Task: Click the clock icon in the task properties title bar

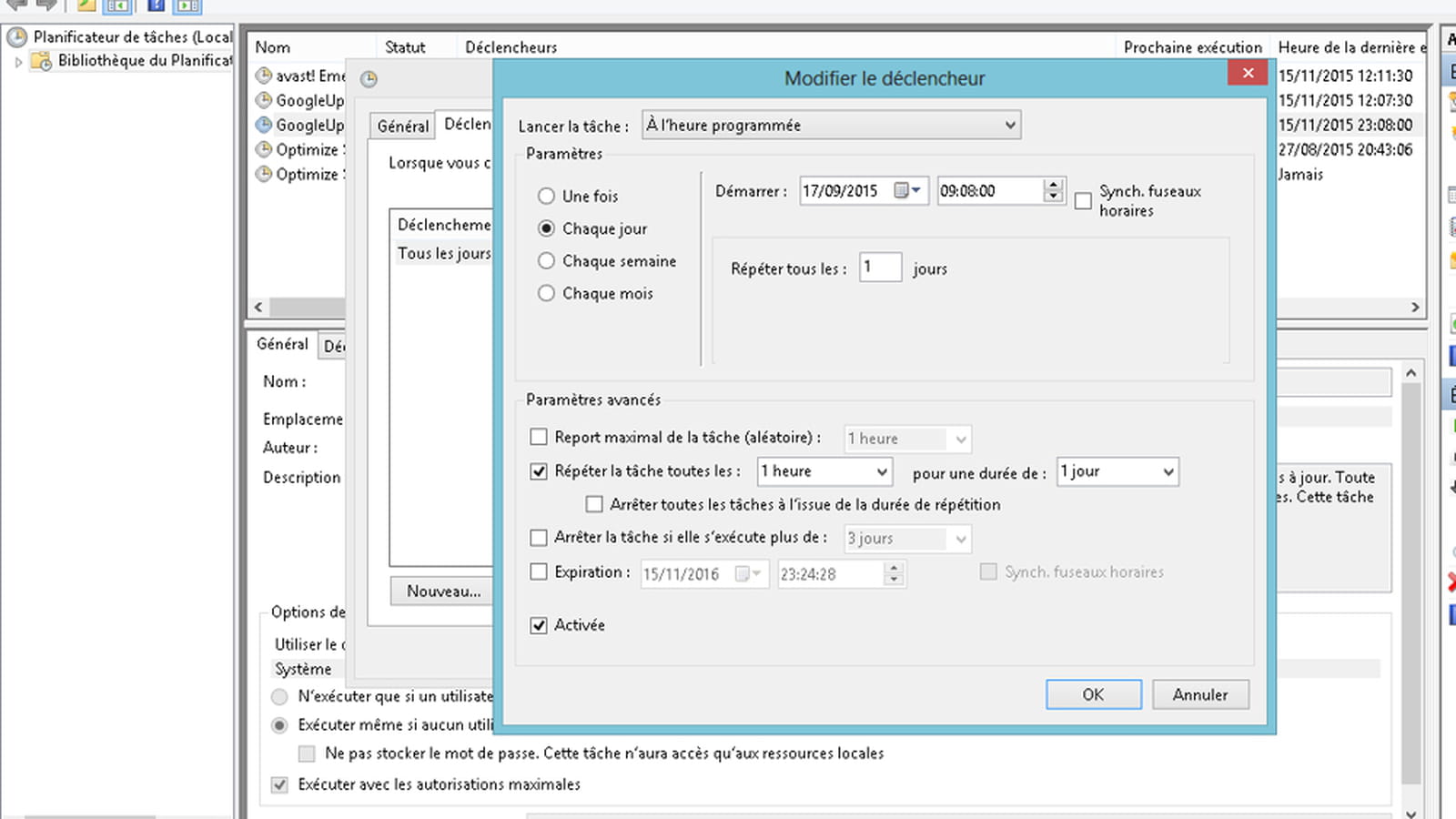Action: pos(369,79)
